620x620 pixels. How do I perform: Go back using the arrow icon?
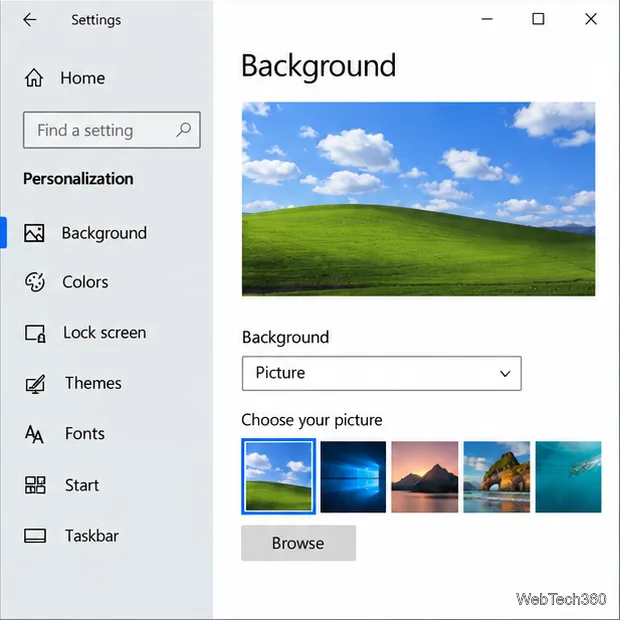tap(30, 19)
